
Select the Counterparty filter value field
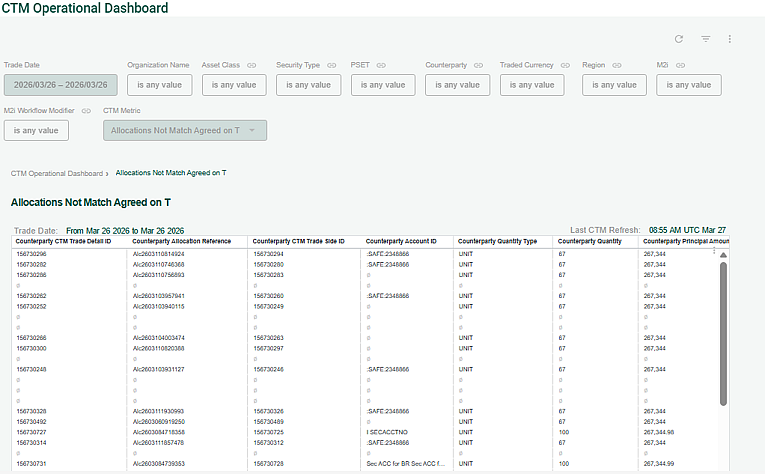coord(457,85)
